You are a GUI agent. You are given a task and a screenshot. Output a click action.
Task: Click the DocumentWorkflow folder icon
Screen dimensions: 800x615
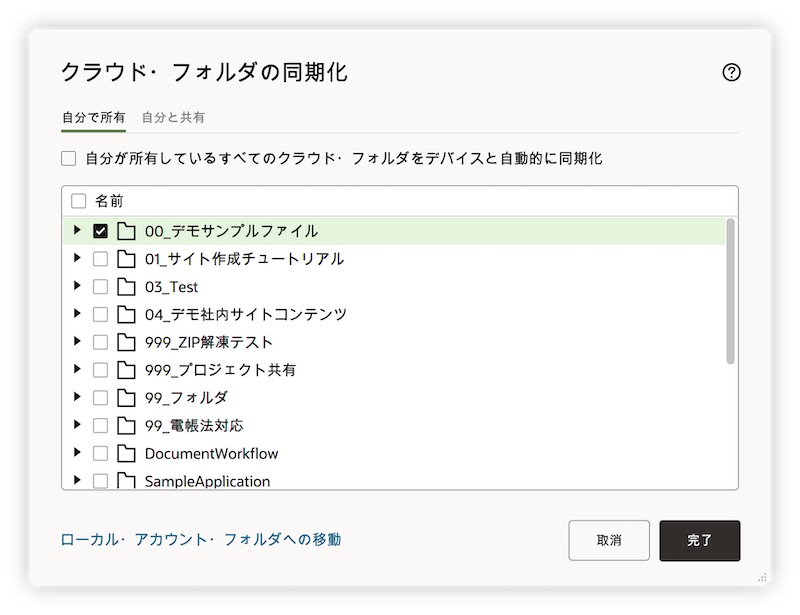(126, 453)
